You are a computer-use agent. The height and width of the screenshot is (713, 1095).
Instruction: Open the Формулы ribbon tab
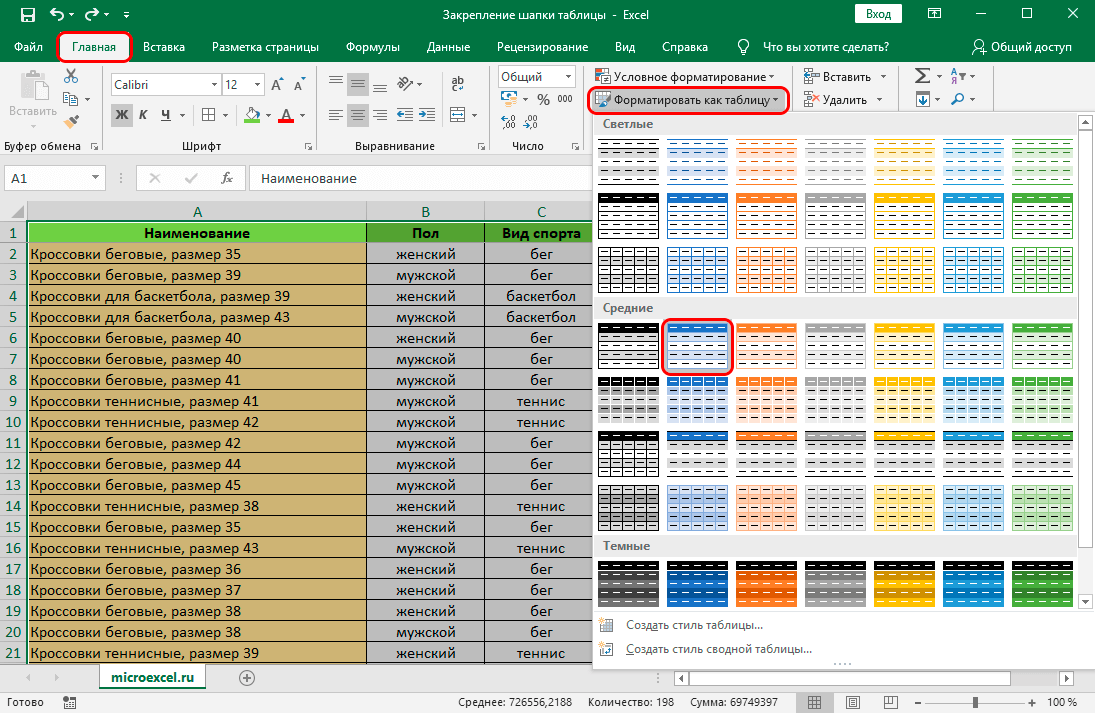372,47
